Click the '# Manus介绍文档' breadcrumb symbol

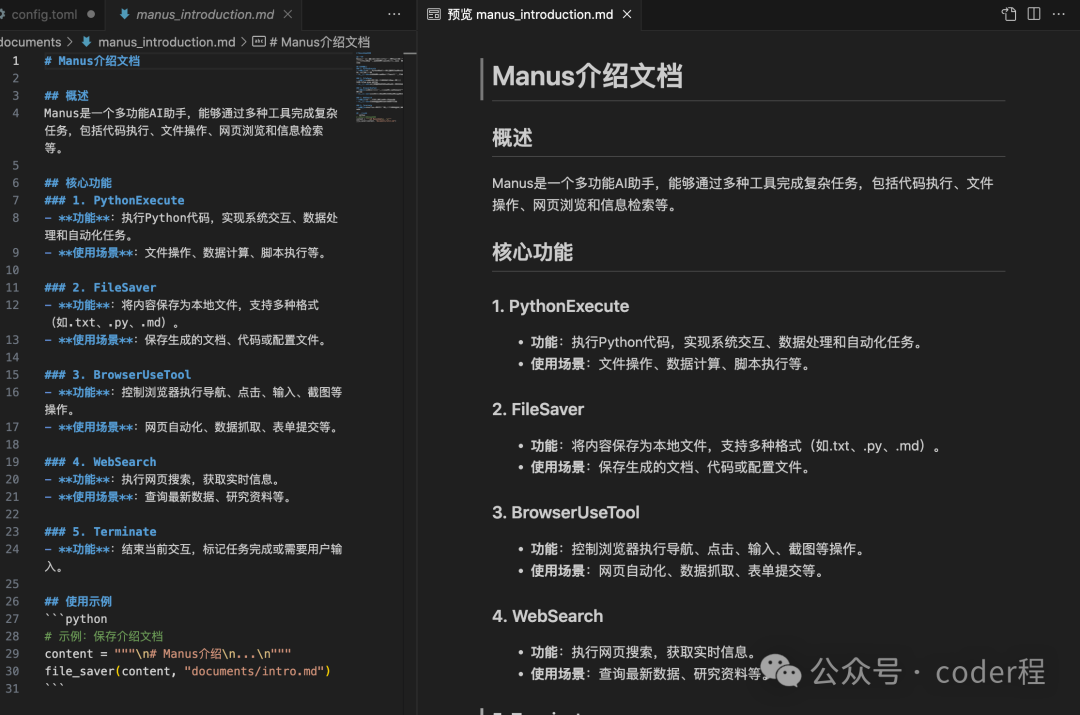click(x=320, y=42)
